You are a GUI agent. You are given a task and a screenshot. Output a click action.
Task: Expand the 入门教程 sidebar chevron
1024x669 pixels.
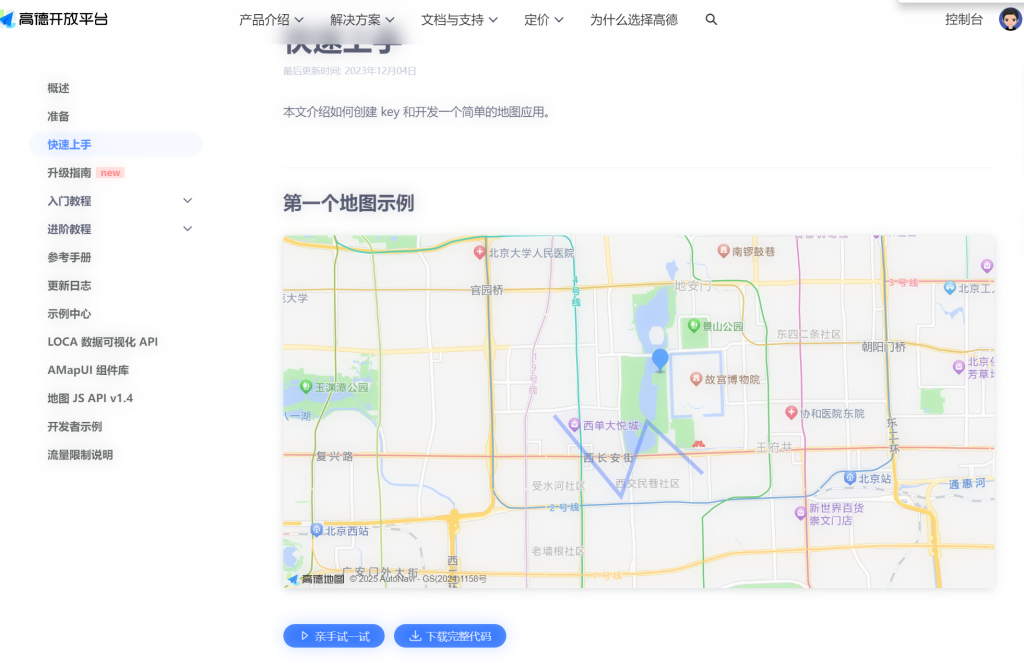click(187, 201)
